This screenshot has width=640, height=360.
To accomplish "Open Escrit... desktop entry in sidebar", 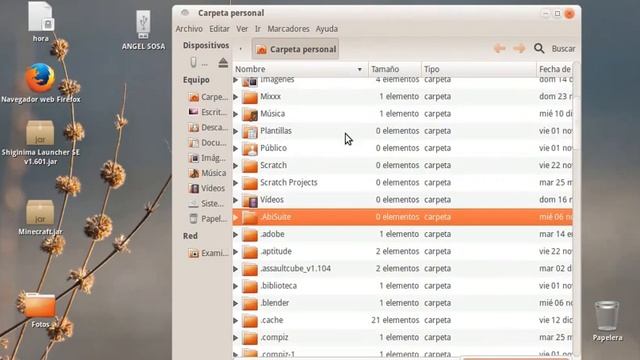I will (x=207, y=112).
